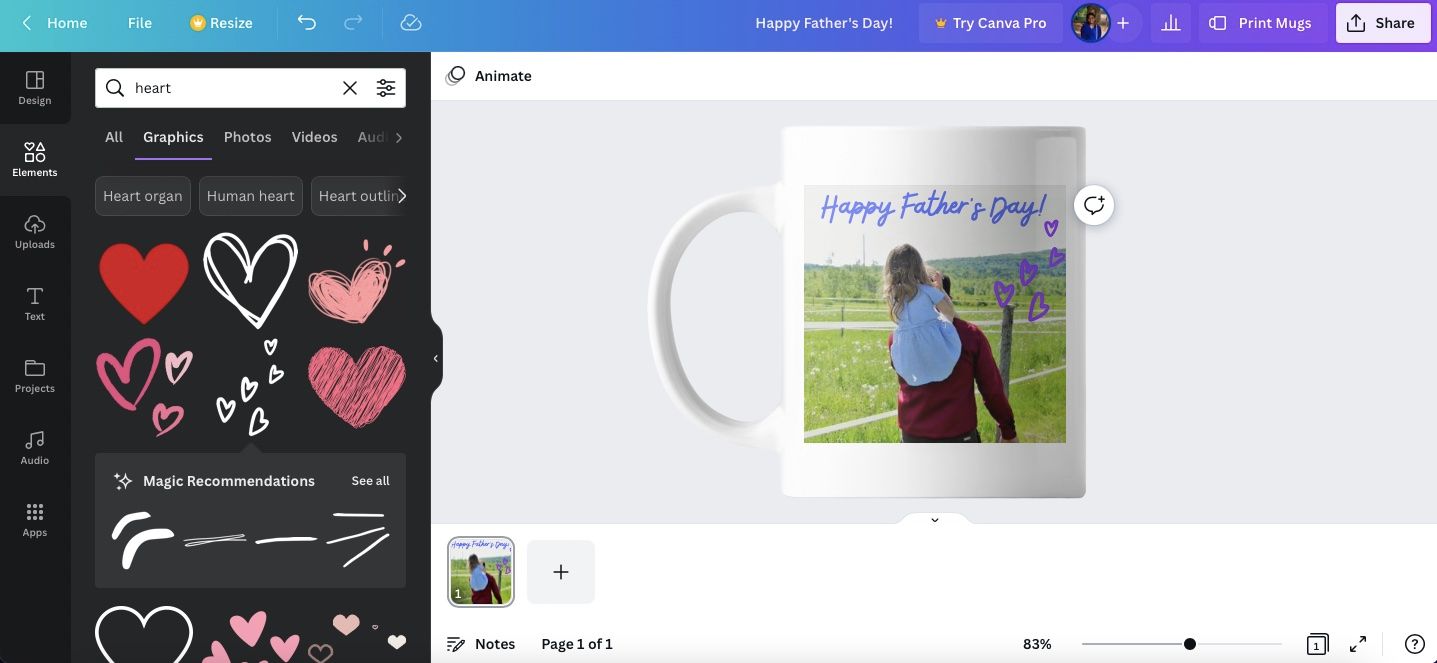Open the Audio sidebar panel
Image resolution: width=1437 pixels, height=663 pixels.
click(35, 448)
